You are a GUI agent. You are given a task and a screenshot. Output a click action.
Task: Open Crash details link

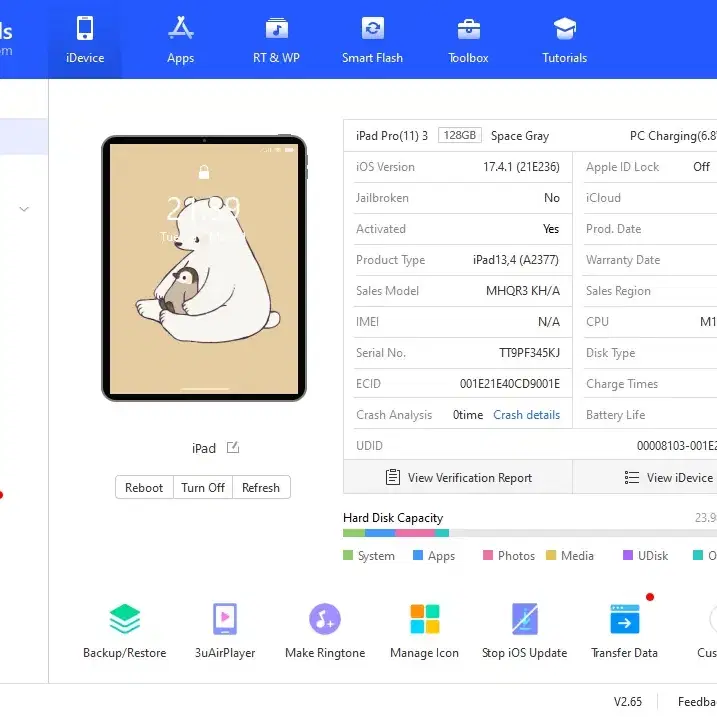[526, 415]
